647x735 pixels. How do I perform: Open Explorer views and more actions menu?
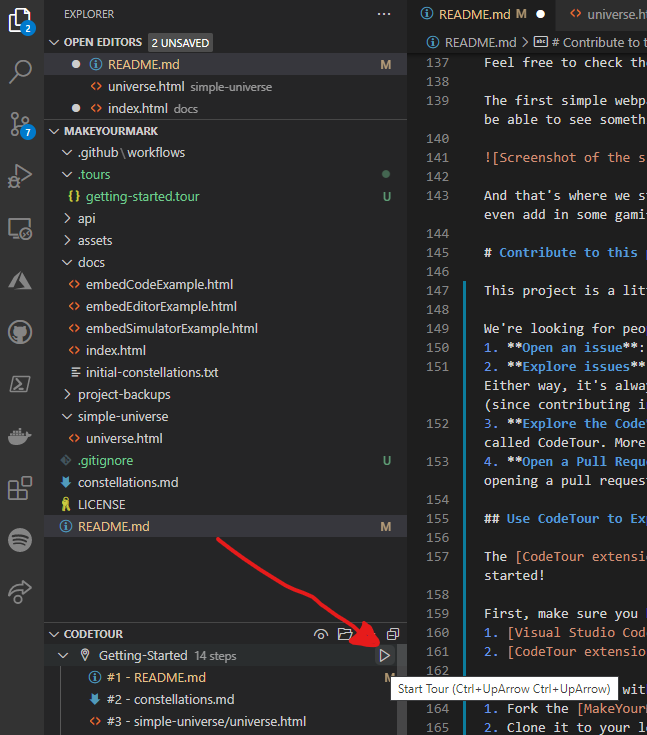384,14
